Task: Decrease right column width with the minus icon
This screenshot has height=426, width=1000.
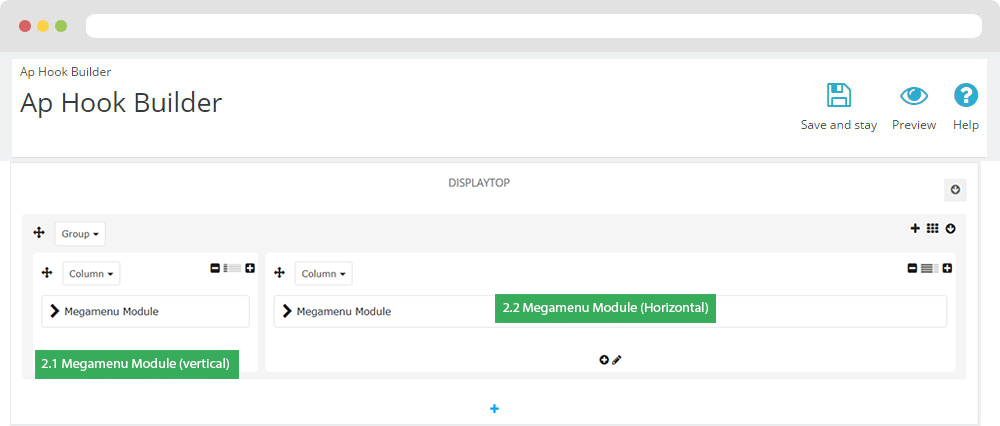Action: click(913, 268)
